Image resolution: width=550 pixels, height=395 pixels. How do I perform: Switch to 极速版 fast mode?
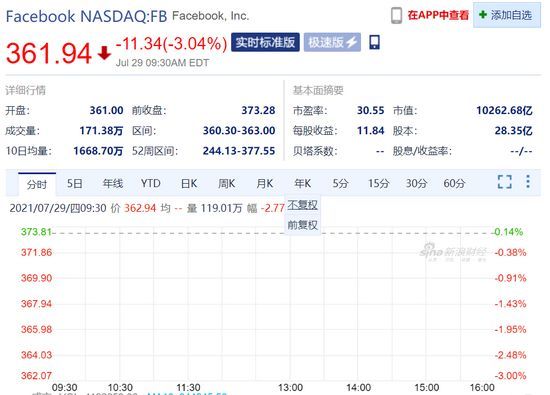point(332,42)
